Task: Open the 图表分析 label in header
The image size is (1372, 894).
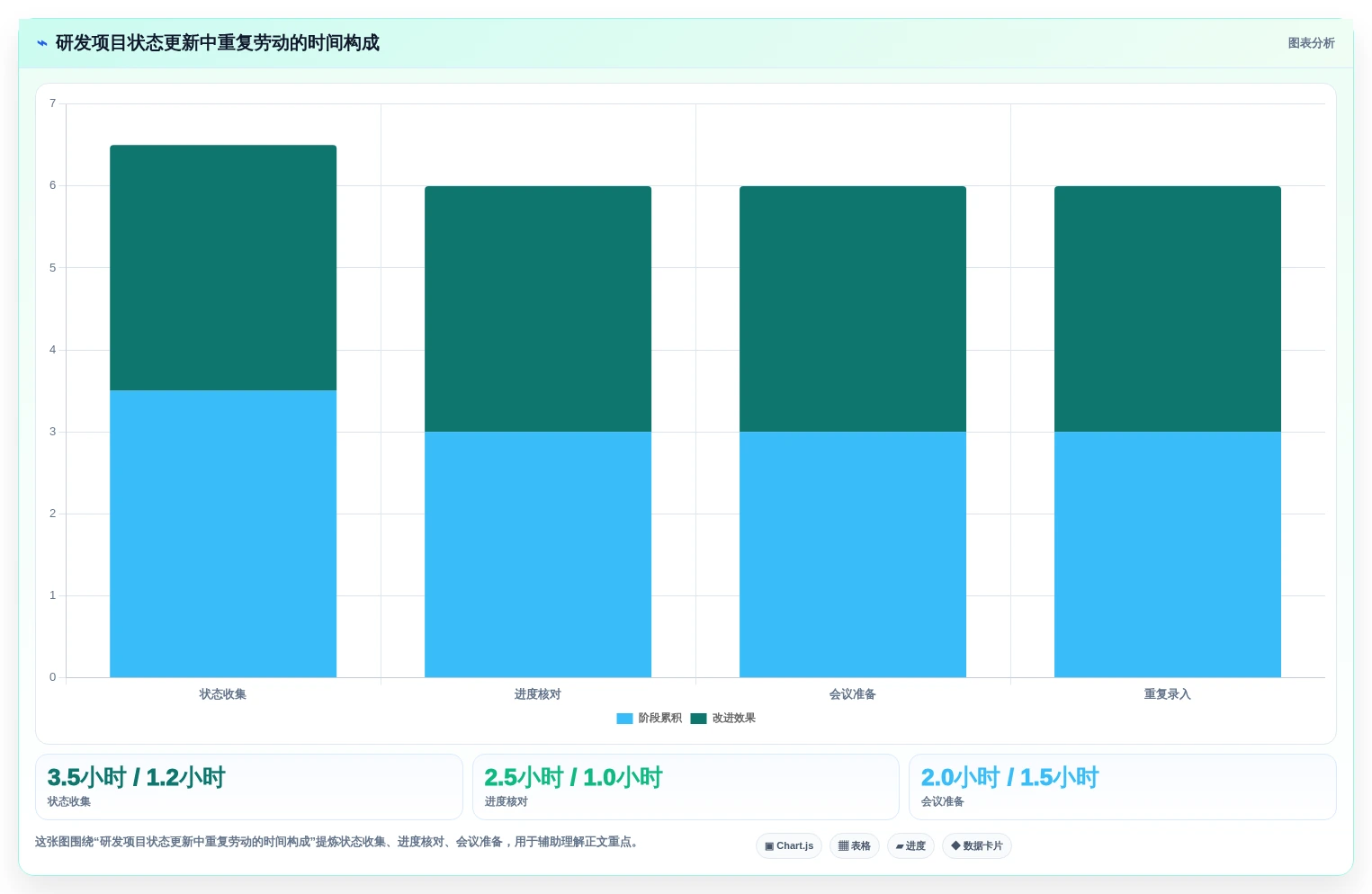Action: click(1311, 43)
